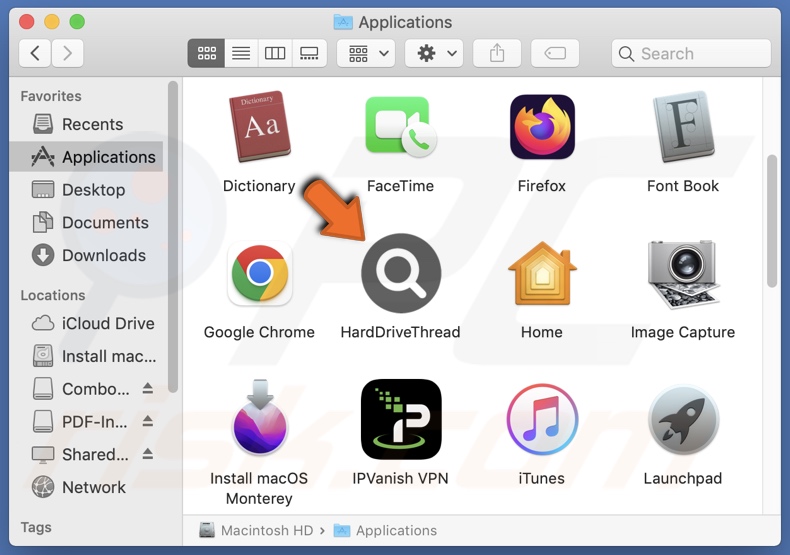The width and height of the screenshot is (790, 555).
Task: Select the FaceTime app icon
Action: tap(401, 126)
